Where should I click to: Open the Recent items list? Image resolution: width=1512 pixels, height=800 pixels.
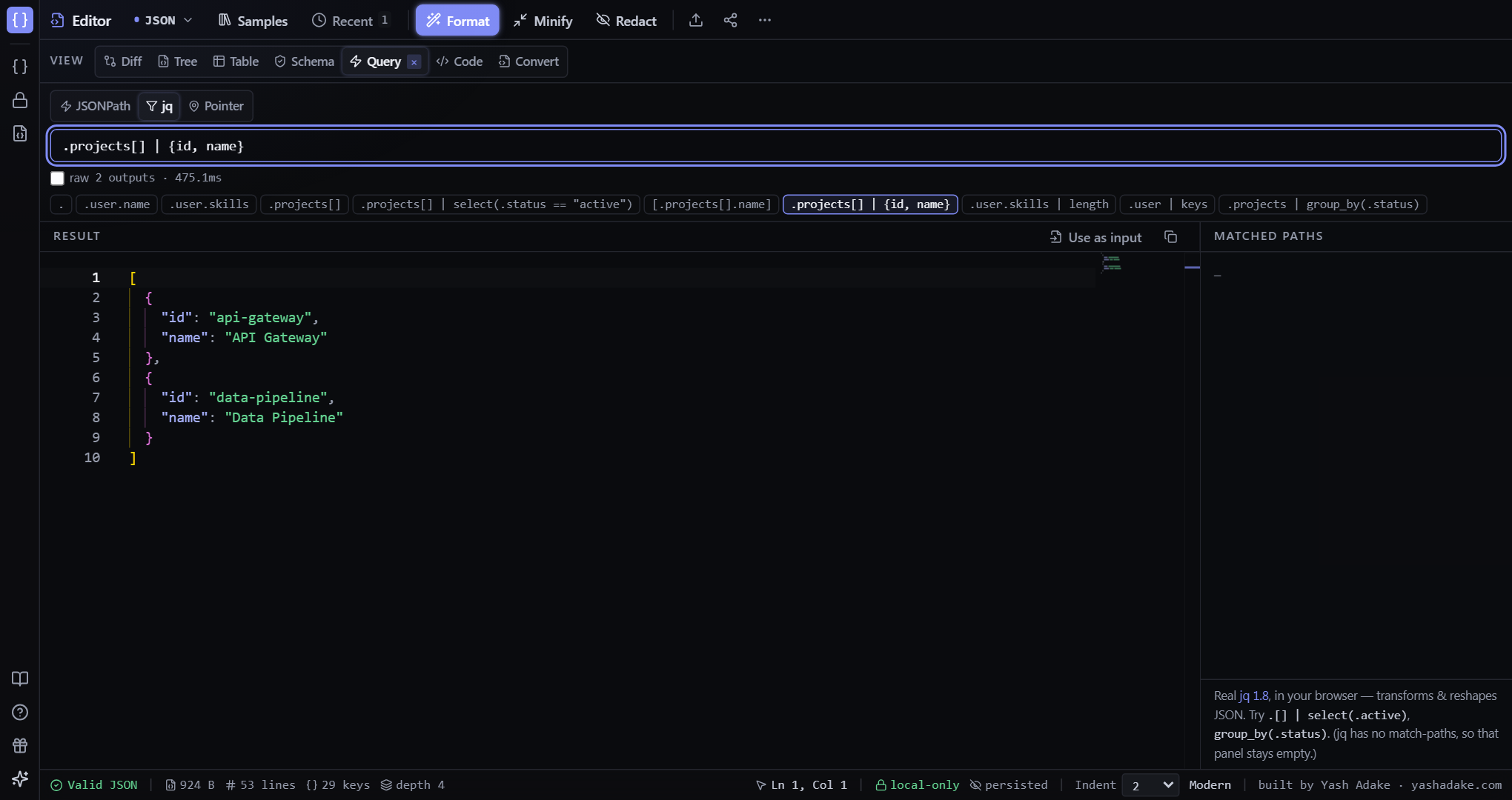351,21
